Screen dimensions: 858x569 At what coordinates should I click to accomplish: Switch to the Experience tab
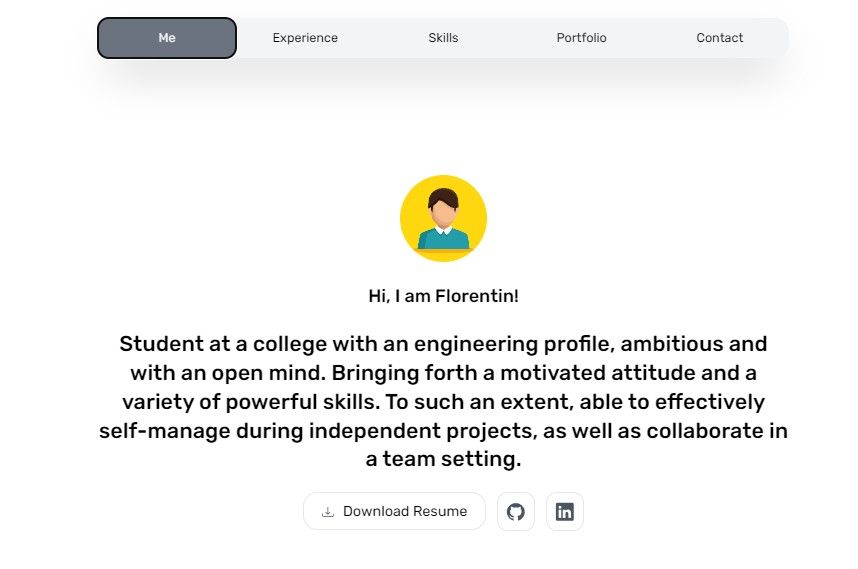coord(305,38)
